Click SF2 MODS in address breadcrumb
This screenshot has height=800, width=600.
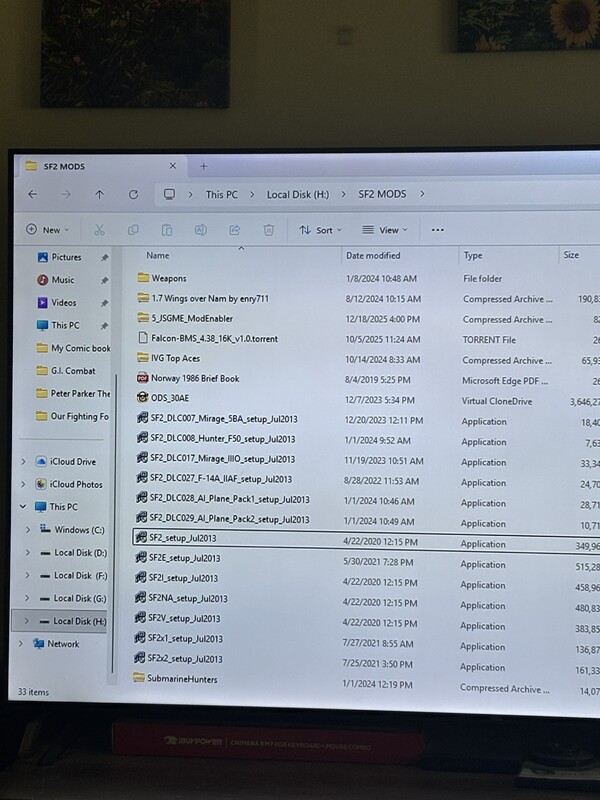click(382, 194)
